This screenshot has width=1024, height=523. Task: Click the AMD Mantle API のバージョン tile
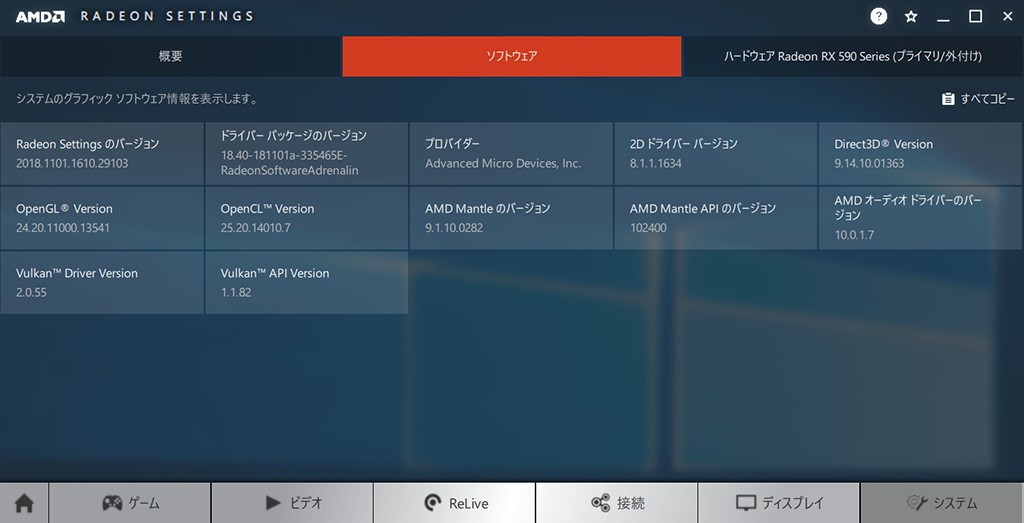tap(716, 218)
